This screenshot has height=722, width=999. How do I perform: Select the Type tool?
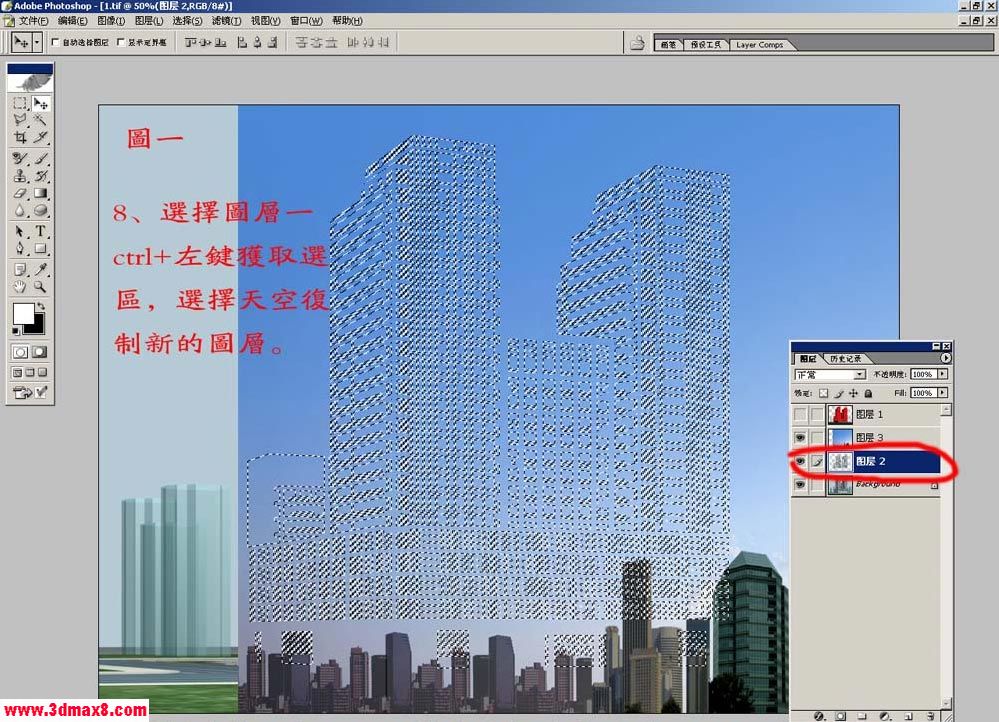[x=41, y=231]
